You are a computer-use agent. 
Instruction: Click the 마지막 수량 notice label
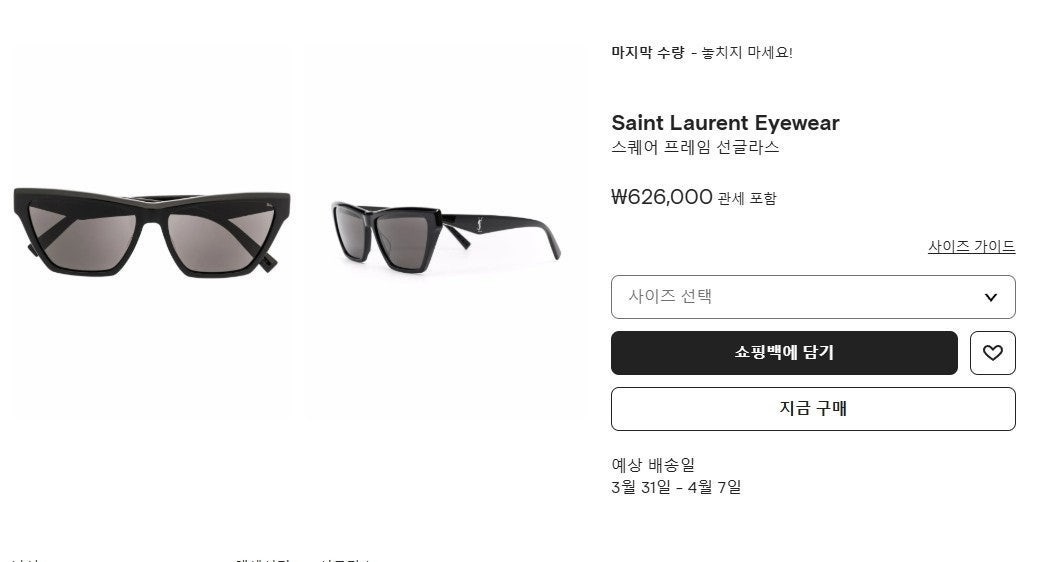647,53
